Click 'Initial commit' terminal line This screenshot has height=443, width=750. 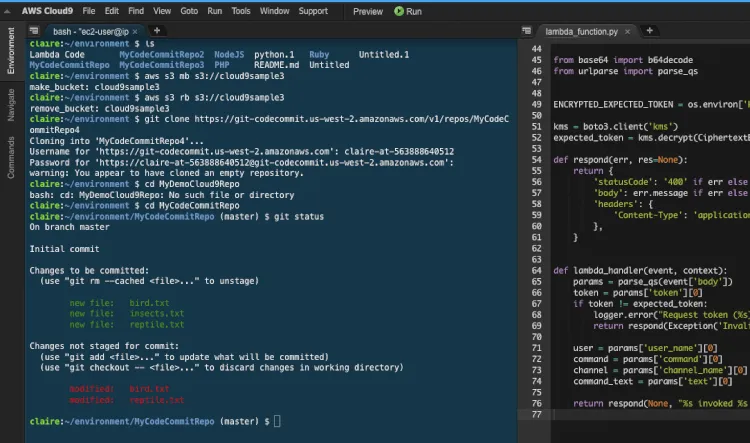[x=65, y=249]
